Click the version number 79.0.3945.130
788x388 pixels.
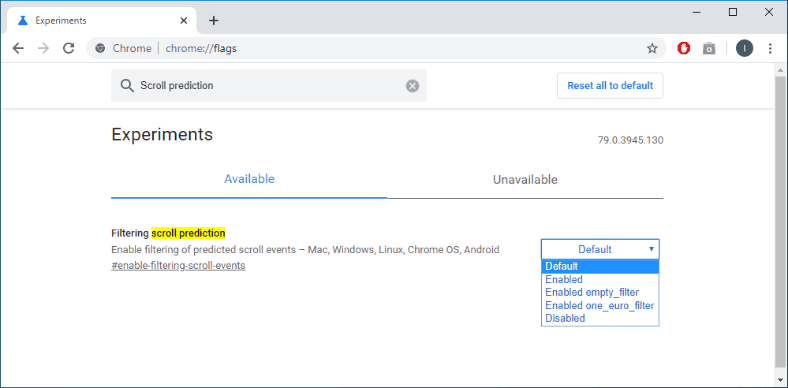tap(630, 140)
